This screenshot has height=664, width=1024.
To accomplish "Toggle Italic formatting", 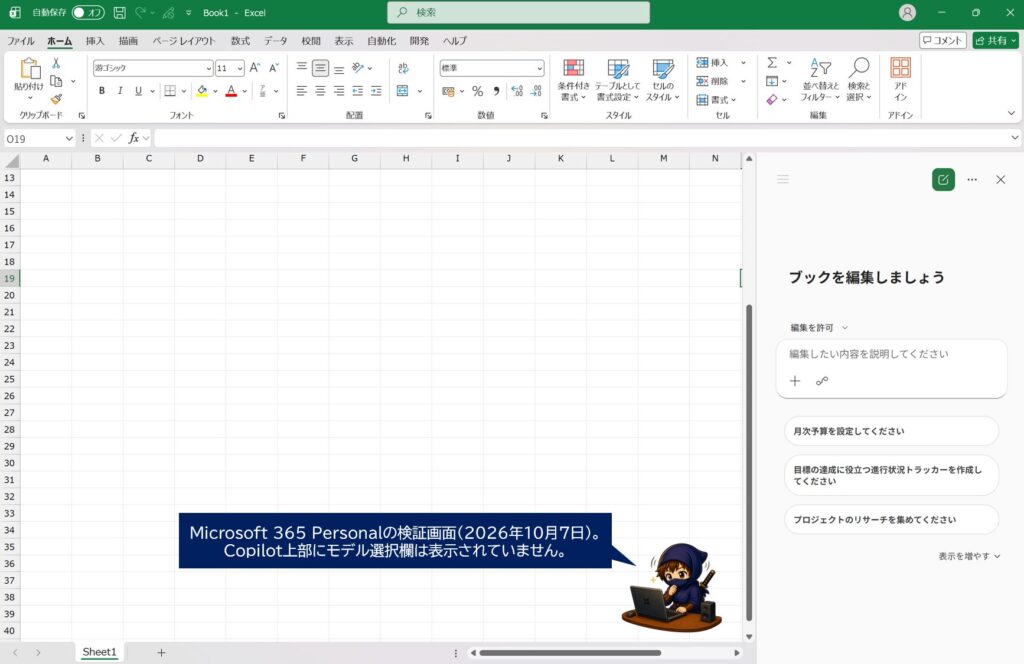I will point(120,91).
